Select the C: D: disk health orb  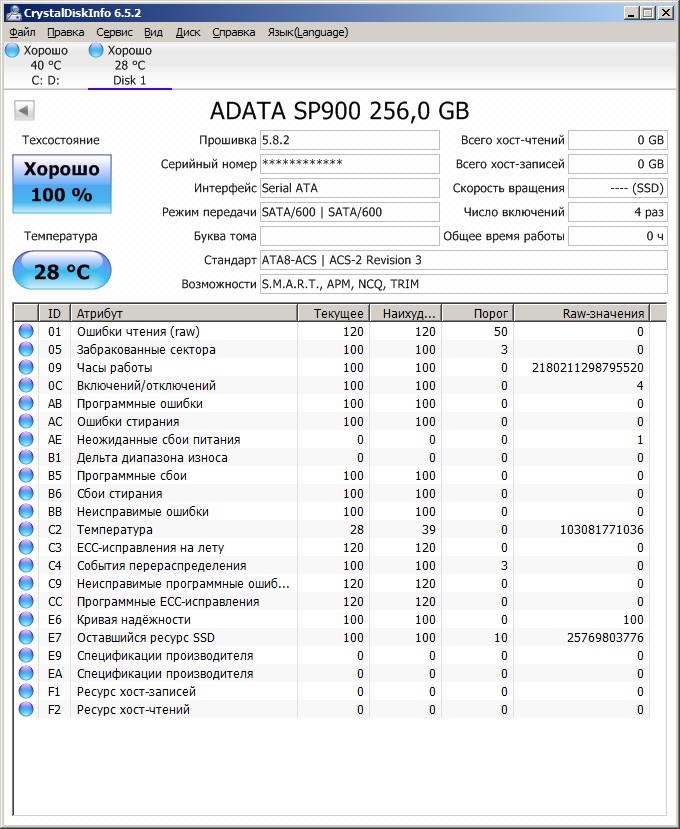click(12, 50)
